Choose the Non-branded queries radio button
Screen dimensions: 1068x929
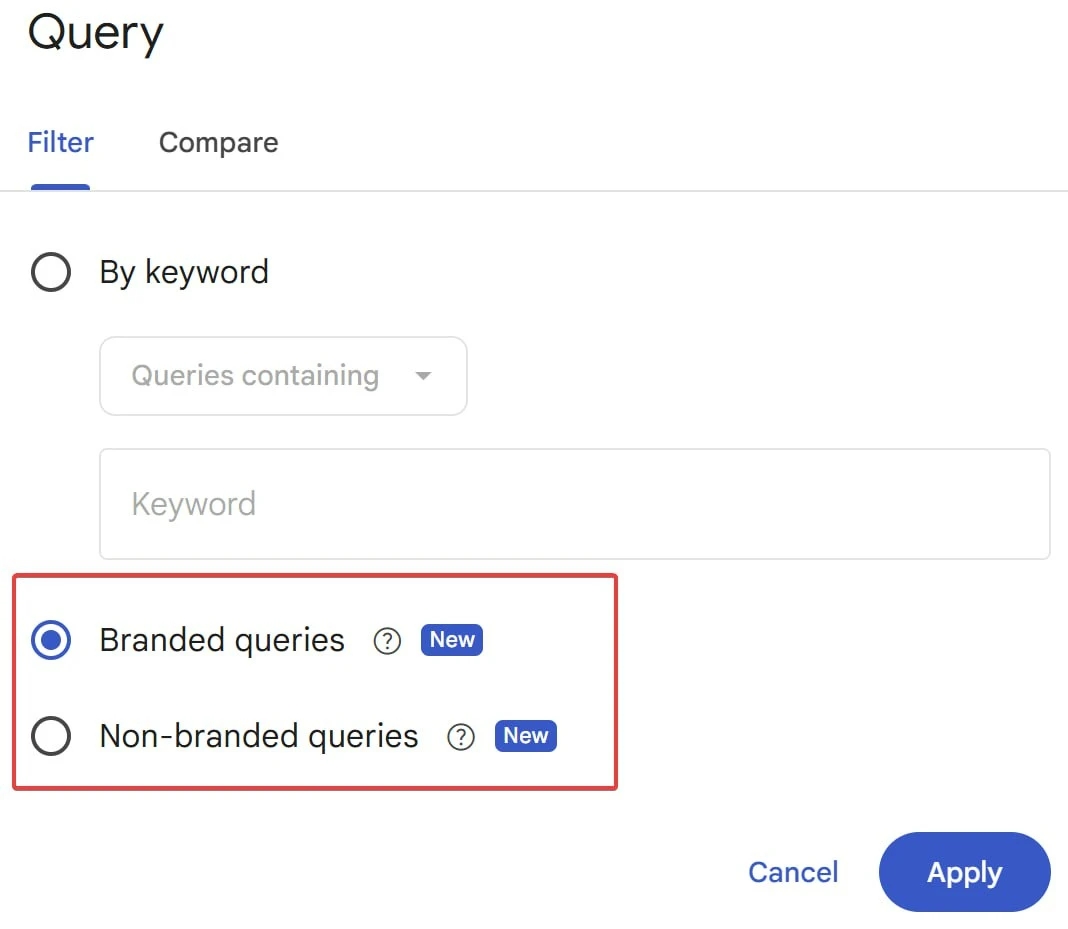click(51, 737)
